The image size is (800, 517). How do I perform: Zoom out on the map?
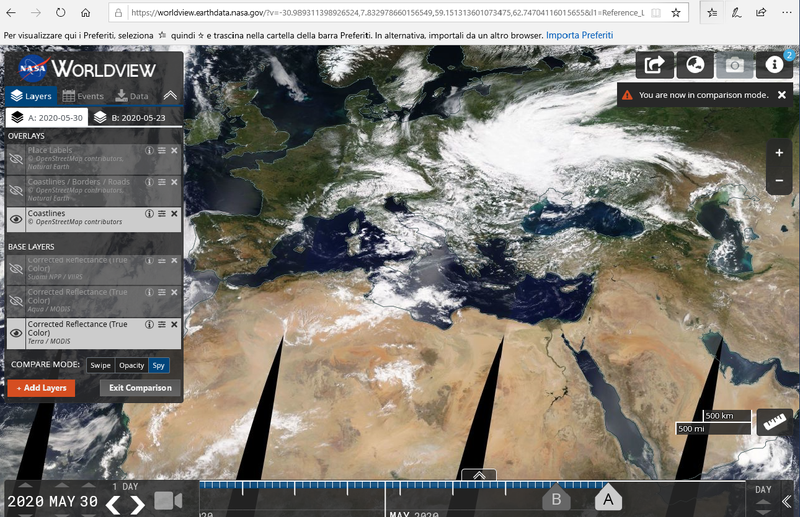779,180
